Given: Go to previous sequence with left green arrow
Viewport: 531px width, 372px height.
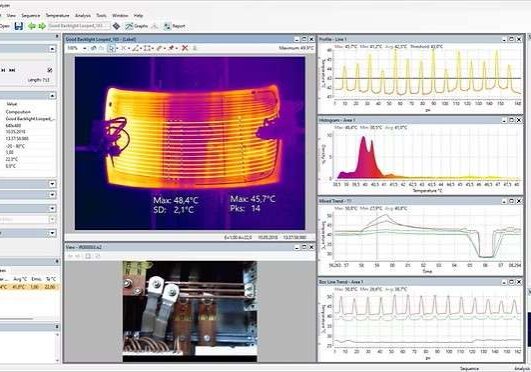Looking at the screenshot, I should (31, 26).
